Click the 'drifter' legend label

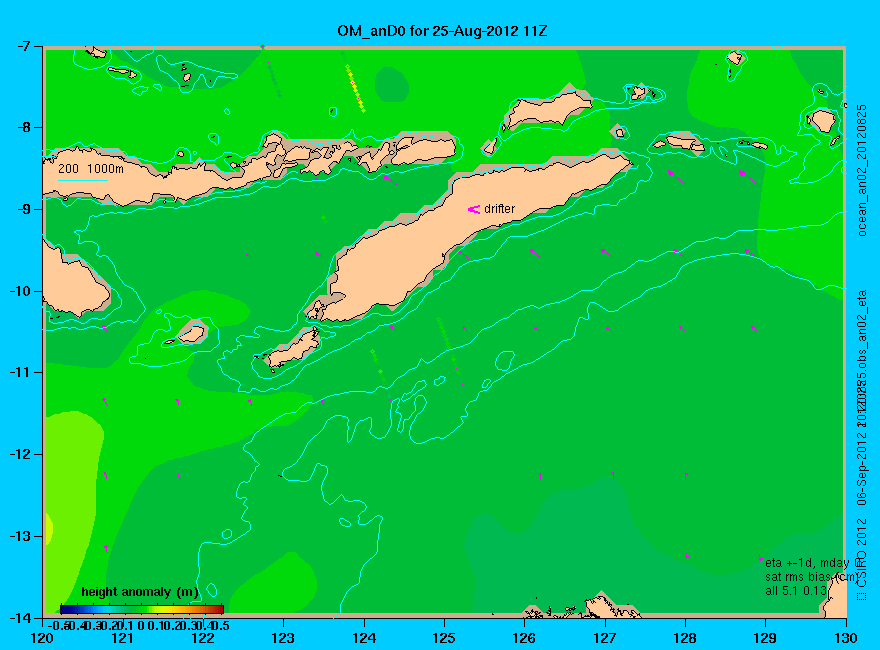(499, 209)
